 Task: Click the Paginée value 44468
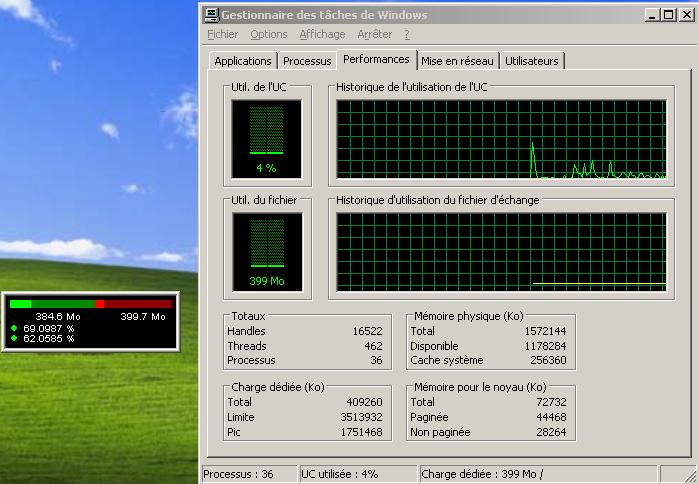tap(551, 417)
